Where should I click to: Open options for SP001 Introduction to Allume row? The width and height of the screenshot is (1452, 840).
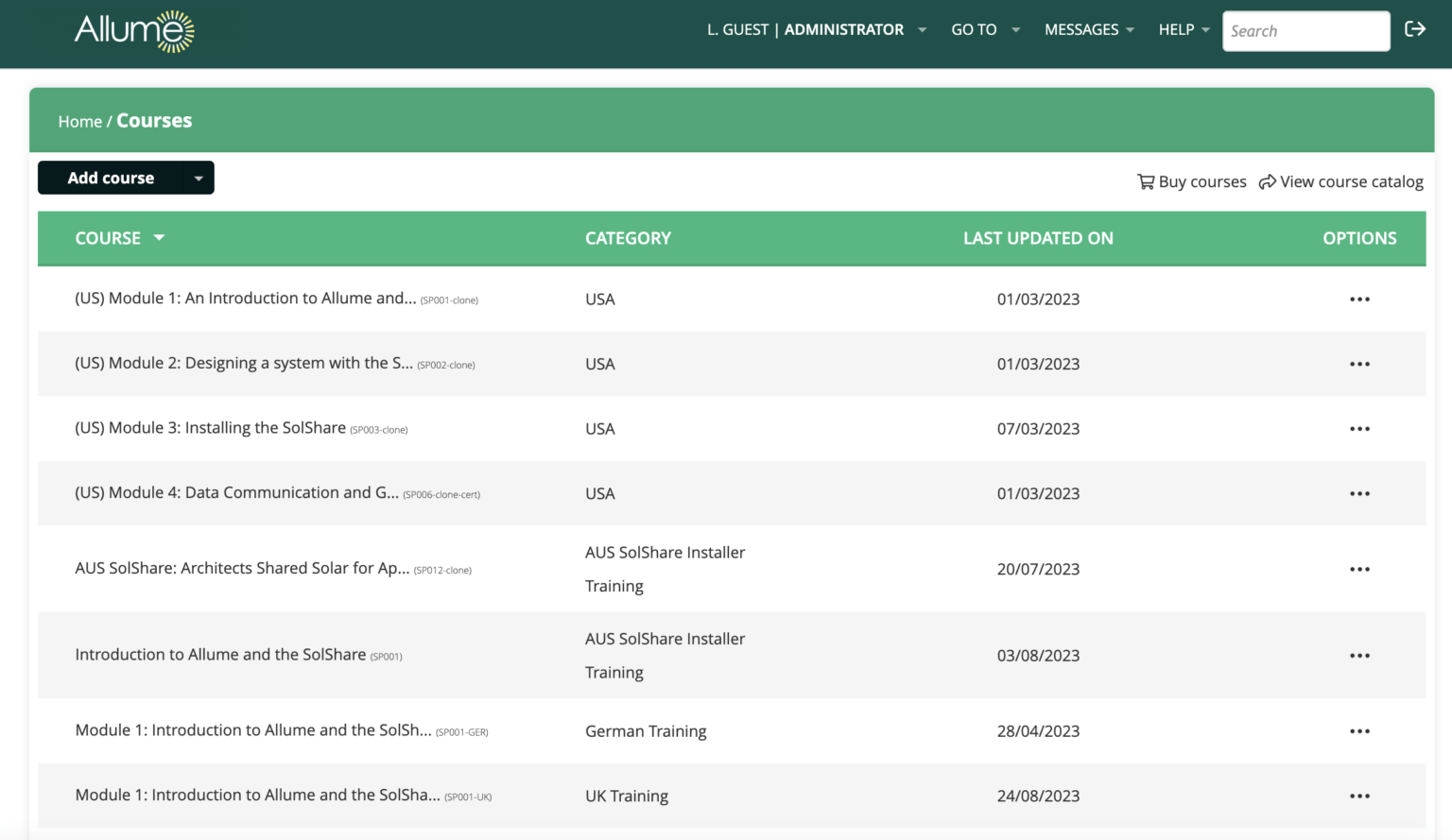click(1359, 656)
